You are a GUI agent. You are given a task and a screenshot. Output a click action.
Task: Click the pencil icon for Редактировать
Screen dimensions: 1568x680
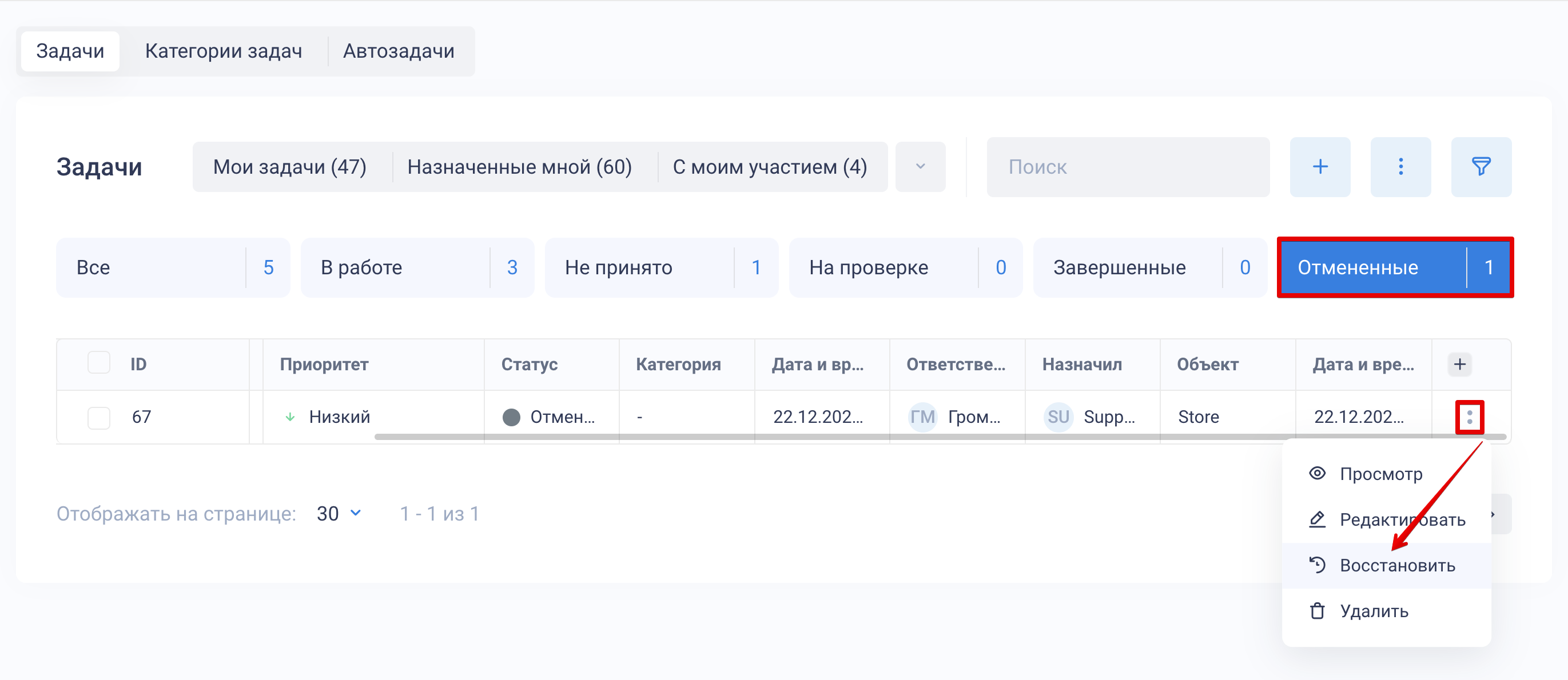[x=1317, y=519]
